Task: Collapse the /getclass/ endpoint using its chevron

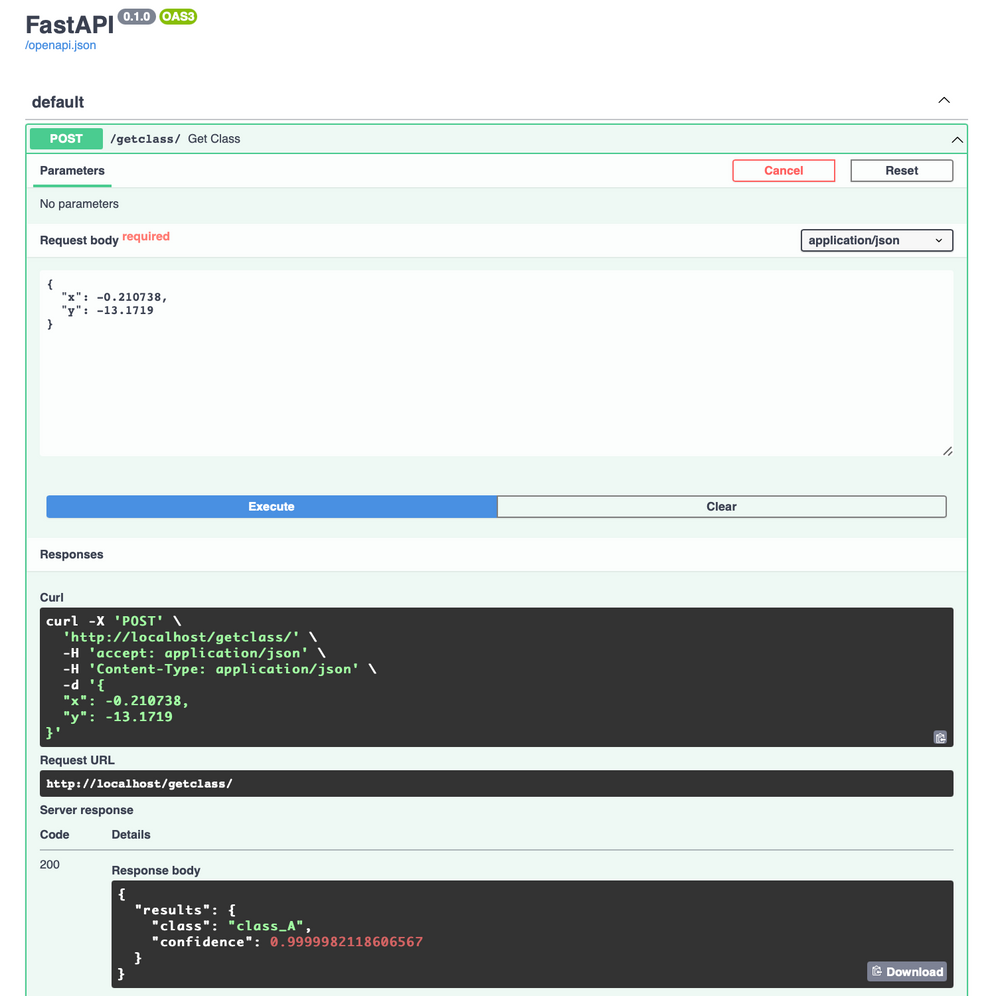Action: point(957,139)
